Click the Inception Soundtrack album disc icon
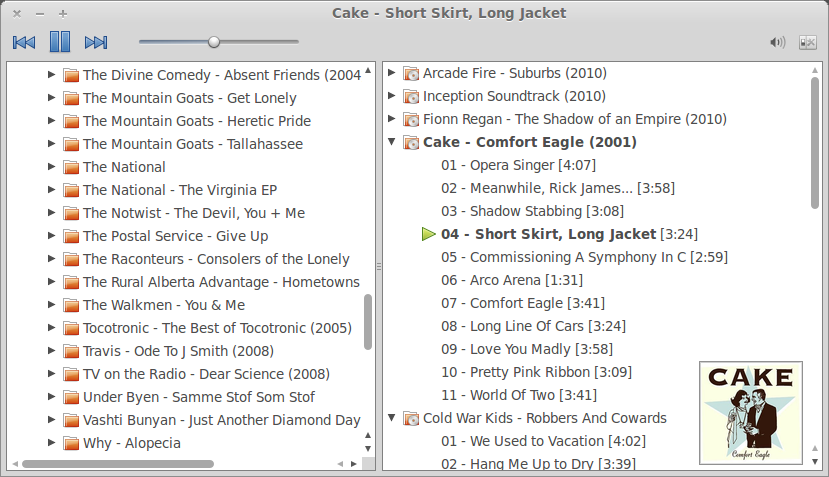 (411, 96)
